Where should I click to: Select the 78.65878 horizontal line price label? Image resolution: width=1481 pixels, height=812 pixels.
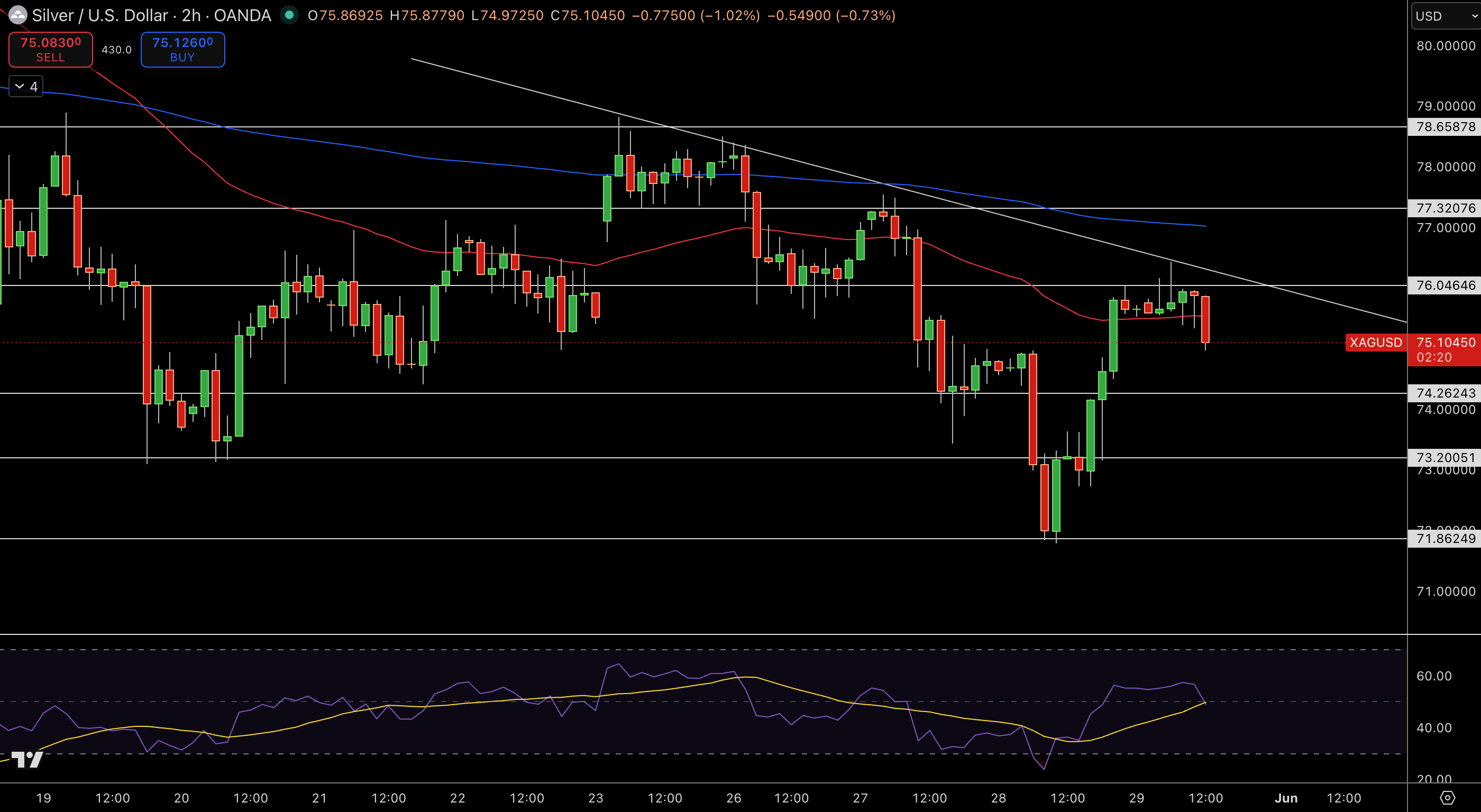(1445, 126)
